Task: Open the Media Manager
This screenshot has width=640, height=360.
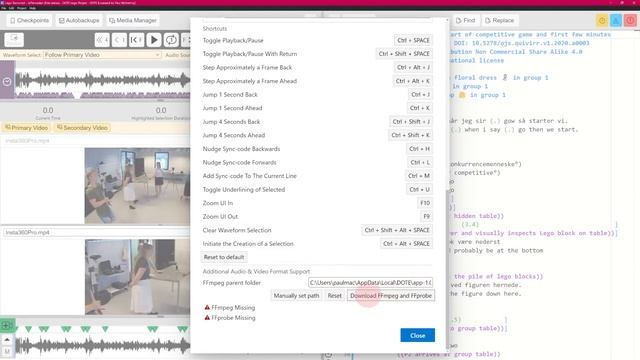Action: 133,20
